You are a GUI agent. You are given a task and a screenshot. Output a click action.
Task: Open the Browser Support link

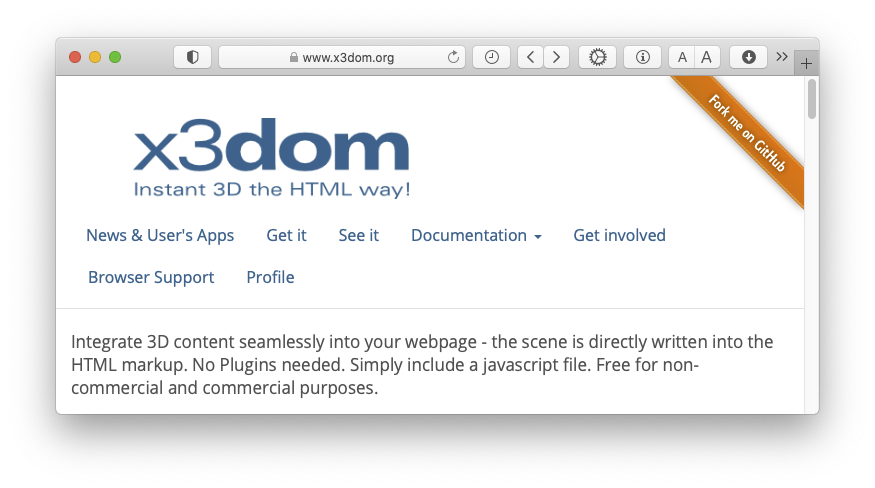[x=151, y=277]
